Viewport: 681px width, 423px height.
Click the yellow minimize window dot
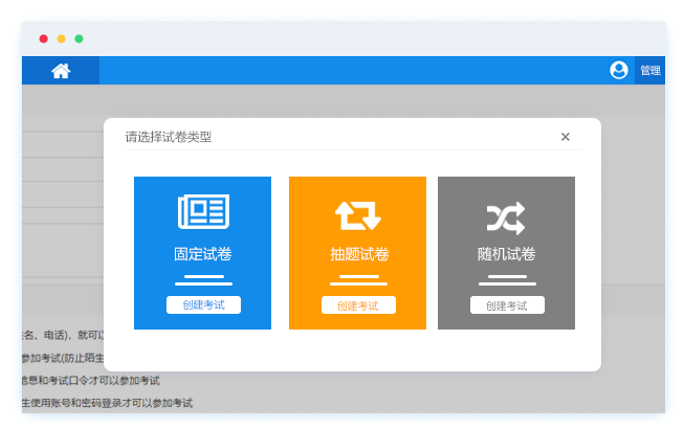61,39
